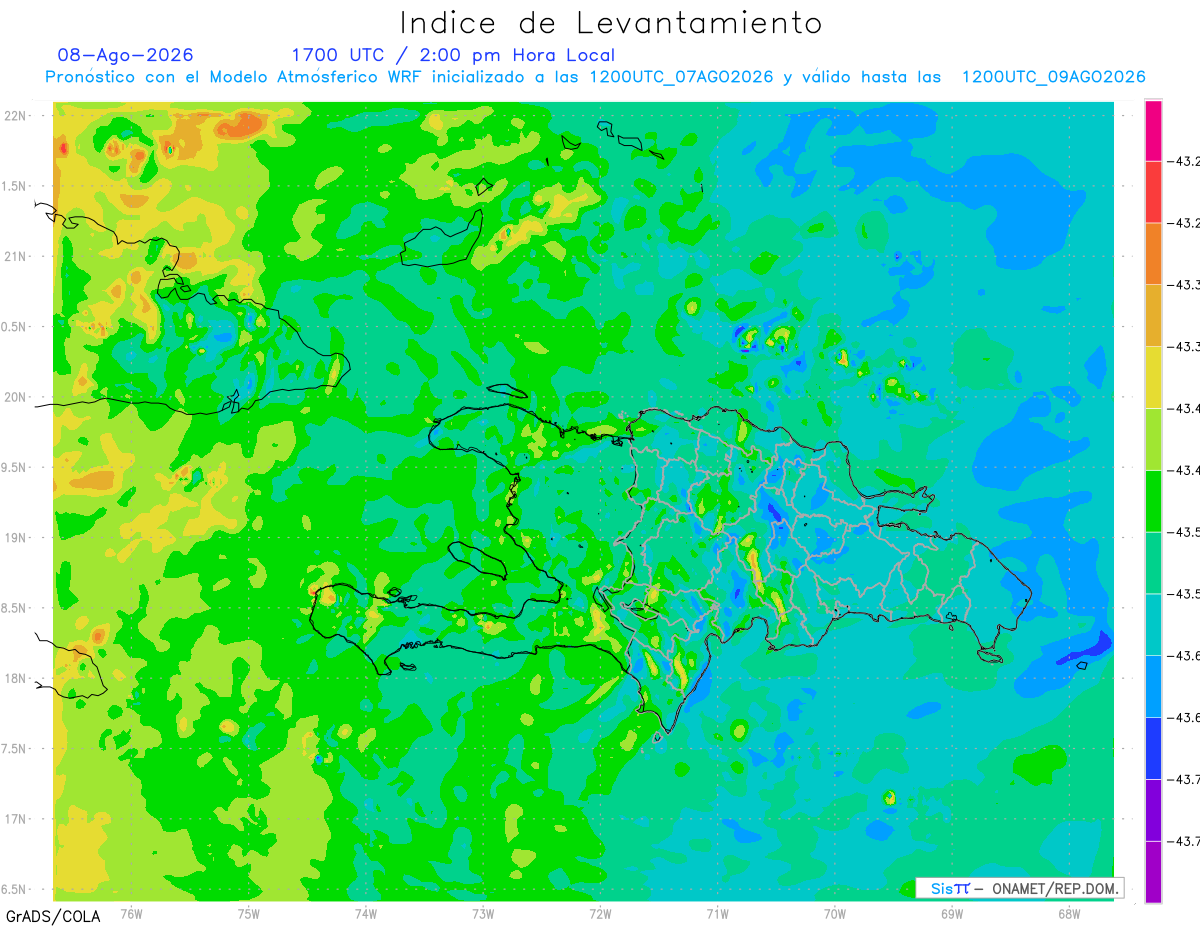The height and width of the screenshot is (927, 1200).
Task: Click the '6.5N' latitude label
Action: pos(13,889)
